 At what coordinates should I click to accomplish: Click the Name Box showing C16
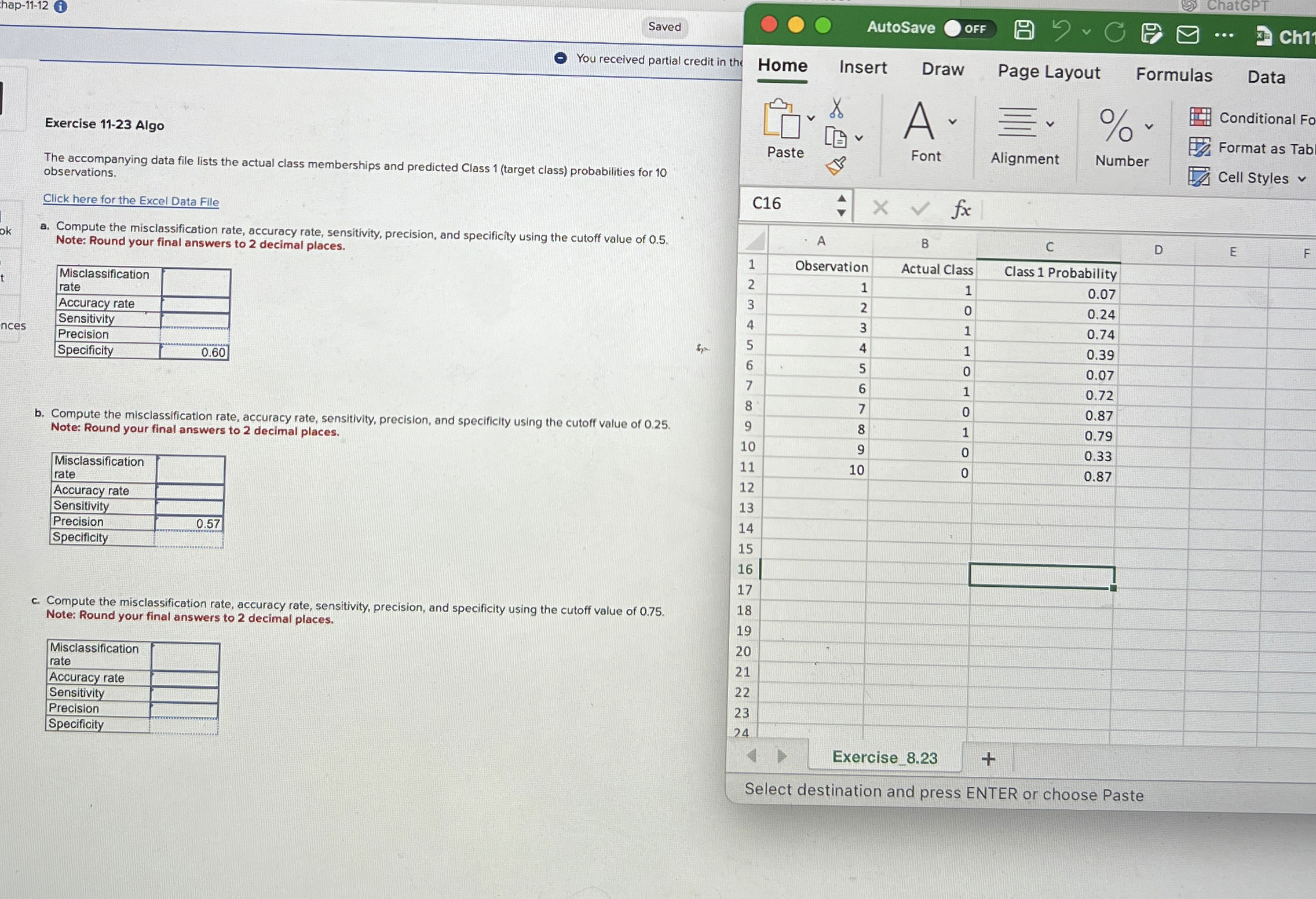pyautogui.click(x=787, y=203)
